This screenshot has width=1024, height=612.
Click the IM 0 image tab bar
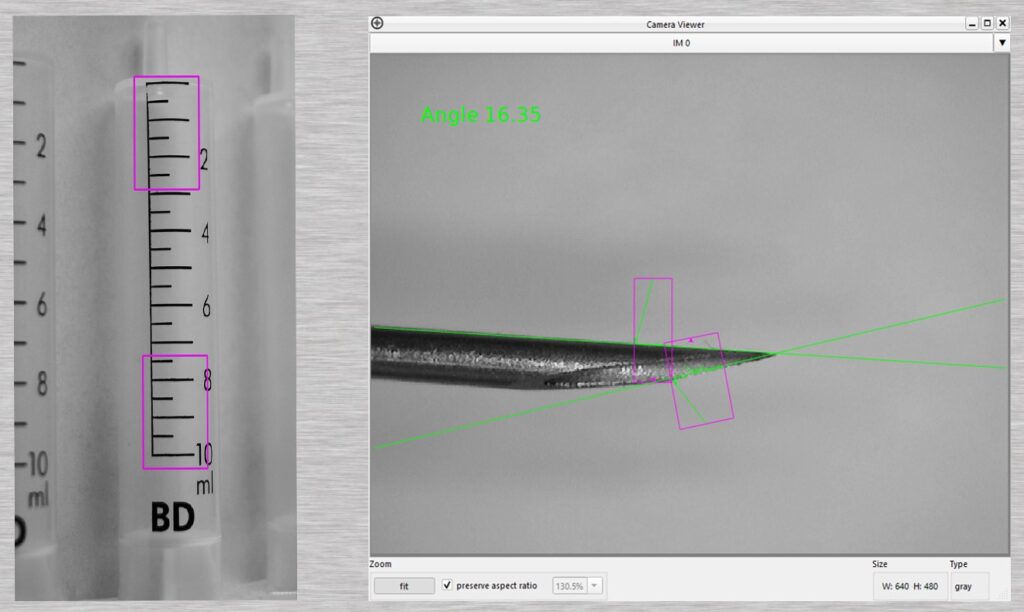pos(680,43)
